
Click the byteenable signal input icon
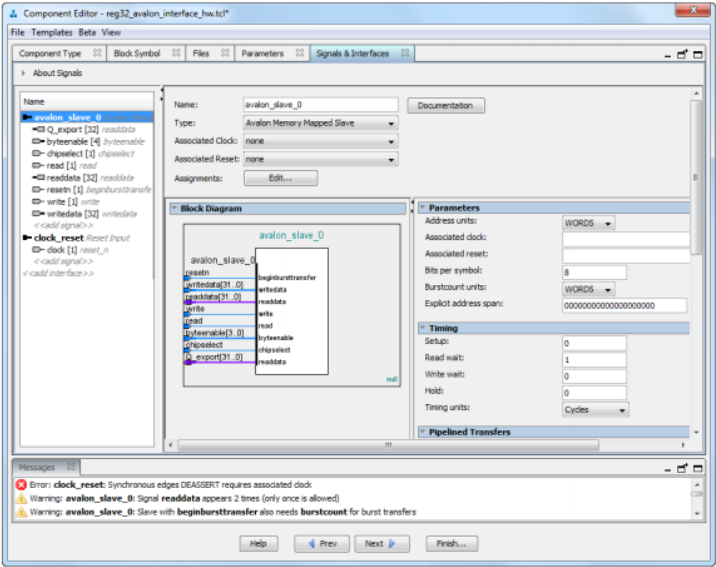(38, 142)
